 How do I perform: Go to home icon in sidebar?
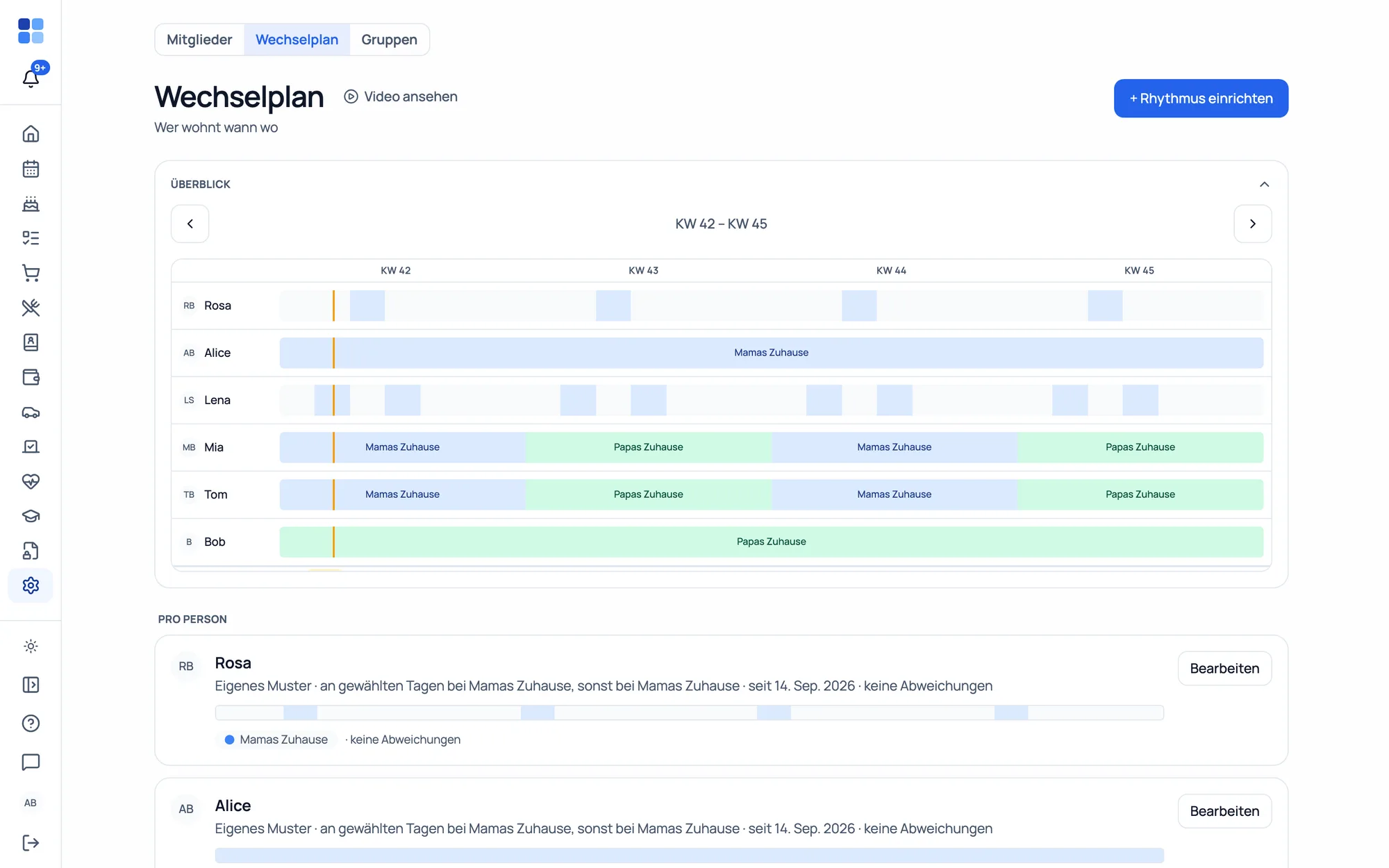pos(31,134)
